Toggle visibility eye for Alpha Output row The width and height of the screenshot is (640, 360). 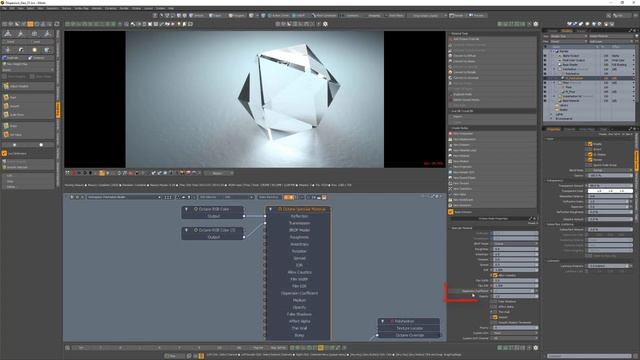click(545, 56)
